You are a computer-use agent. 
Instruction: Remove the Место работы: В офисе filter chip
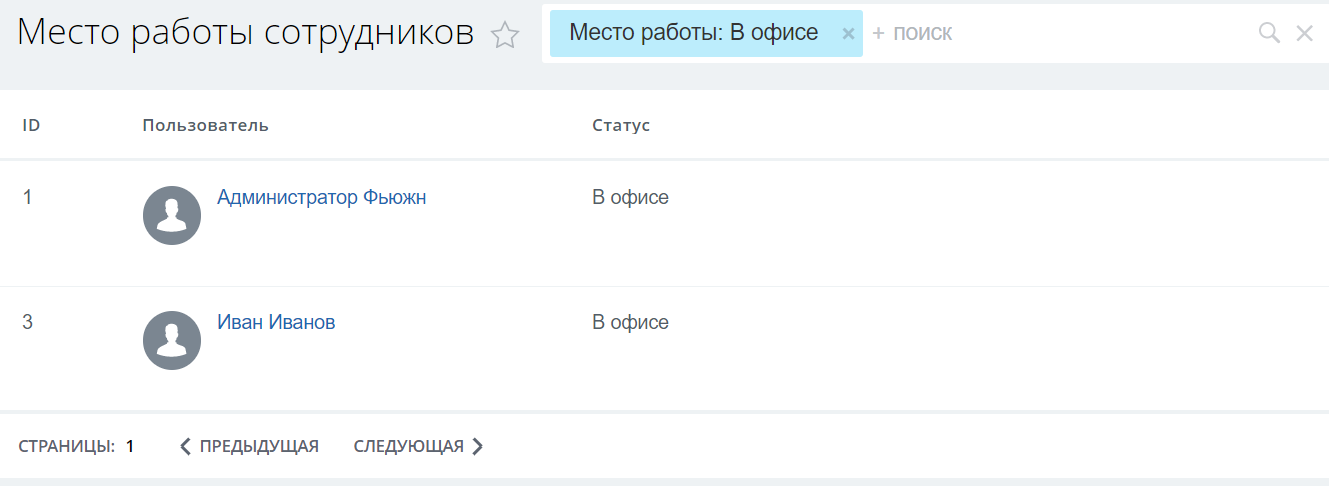[x=848, y=34]
